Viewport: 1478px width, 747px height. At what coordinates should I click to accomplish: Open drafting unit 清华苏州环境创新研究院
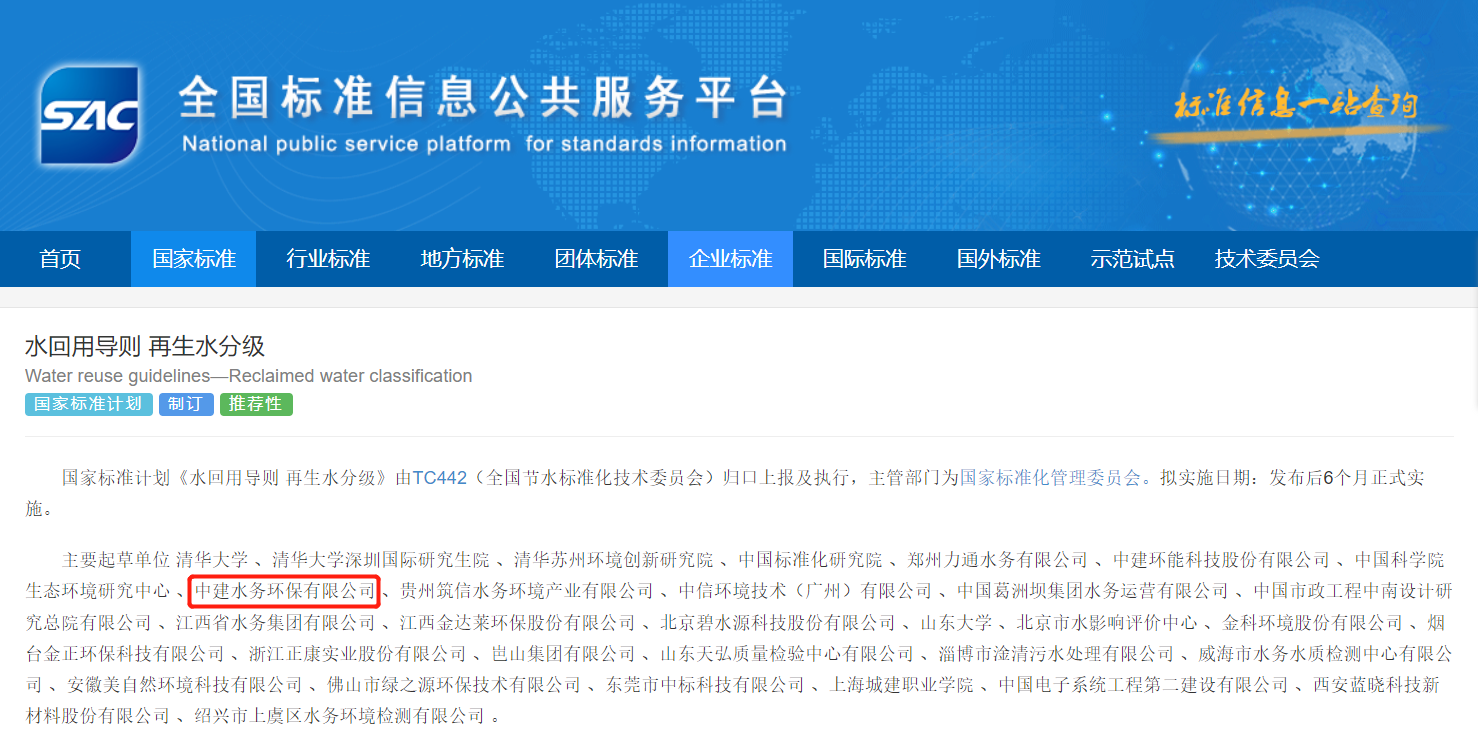point(614,559)
